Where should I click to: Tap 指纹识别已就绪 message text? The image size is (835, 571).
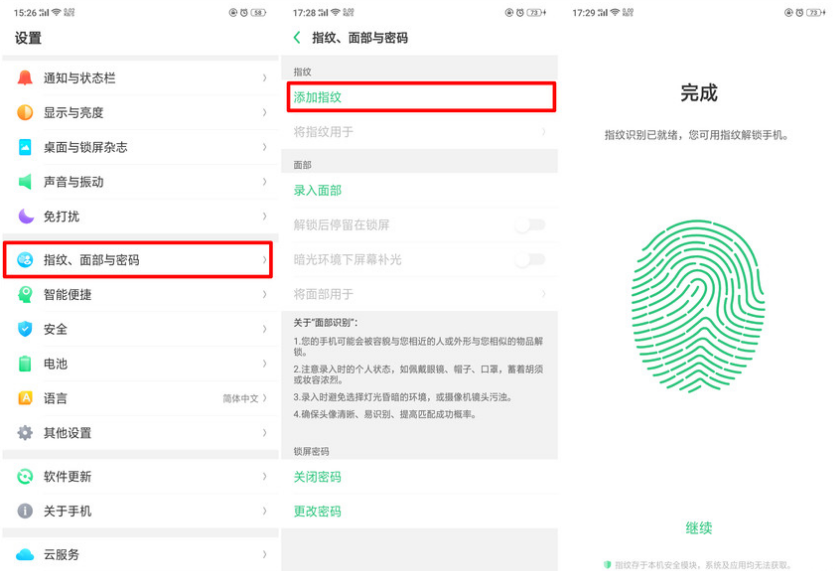(x=696, y=135)
